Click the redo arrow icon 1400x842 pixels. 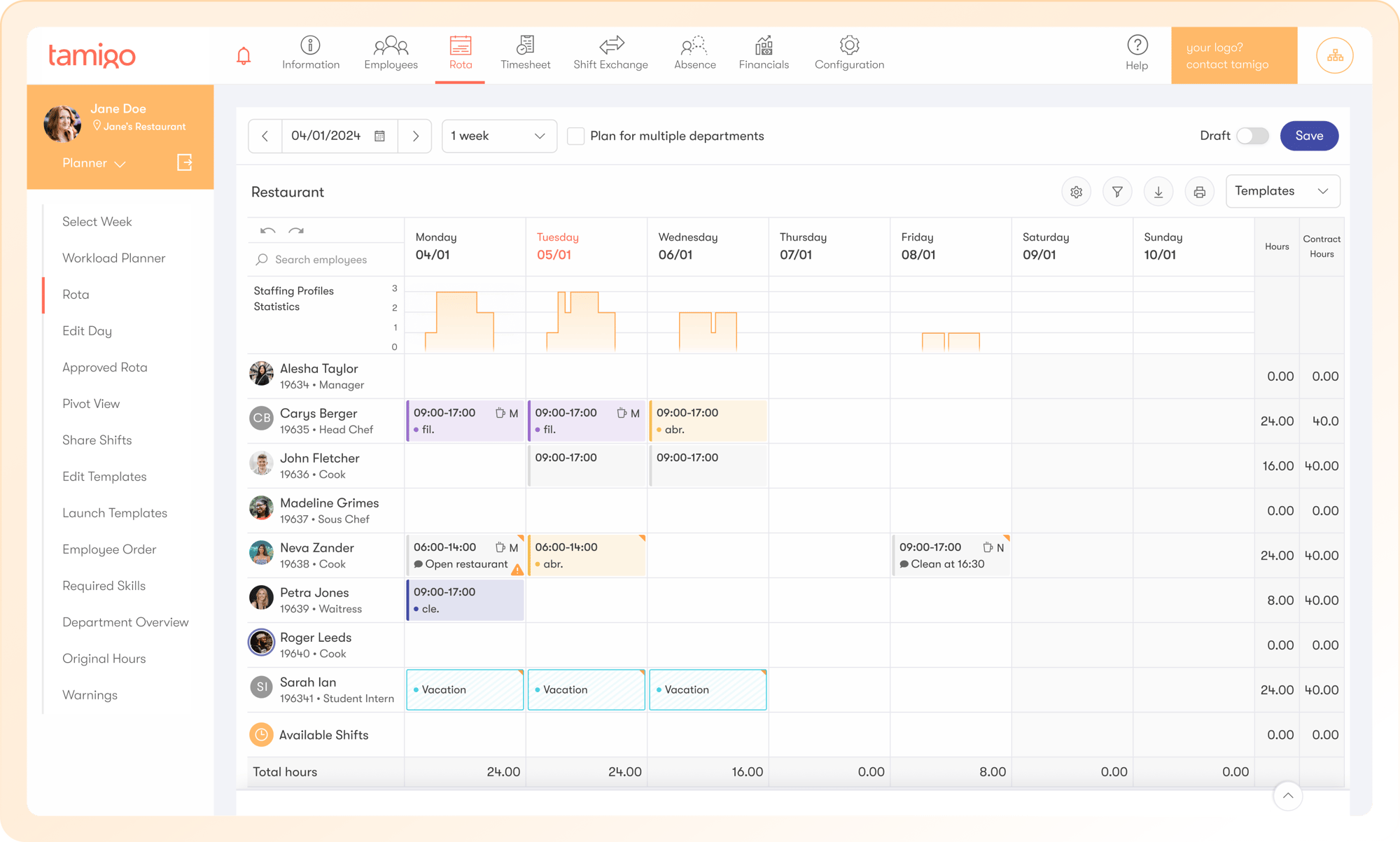pyautogui.click(x=296, y=230)
